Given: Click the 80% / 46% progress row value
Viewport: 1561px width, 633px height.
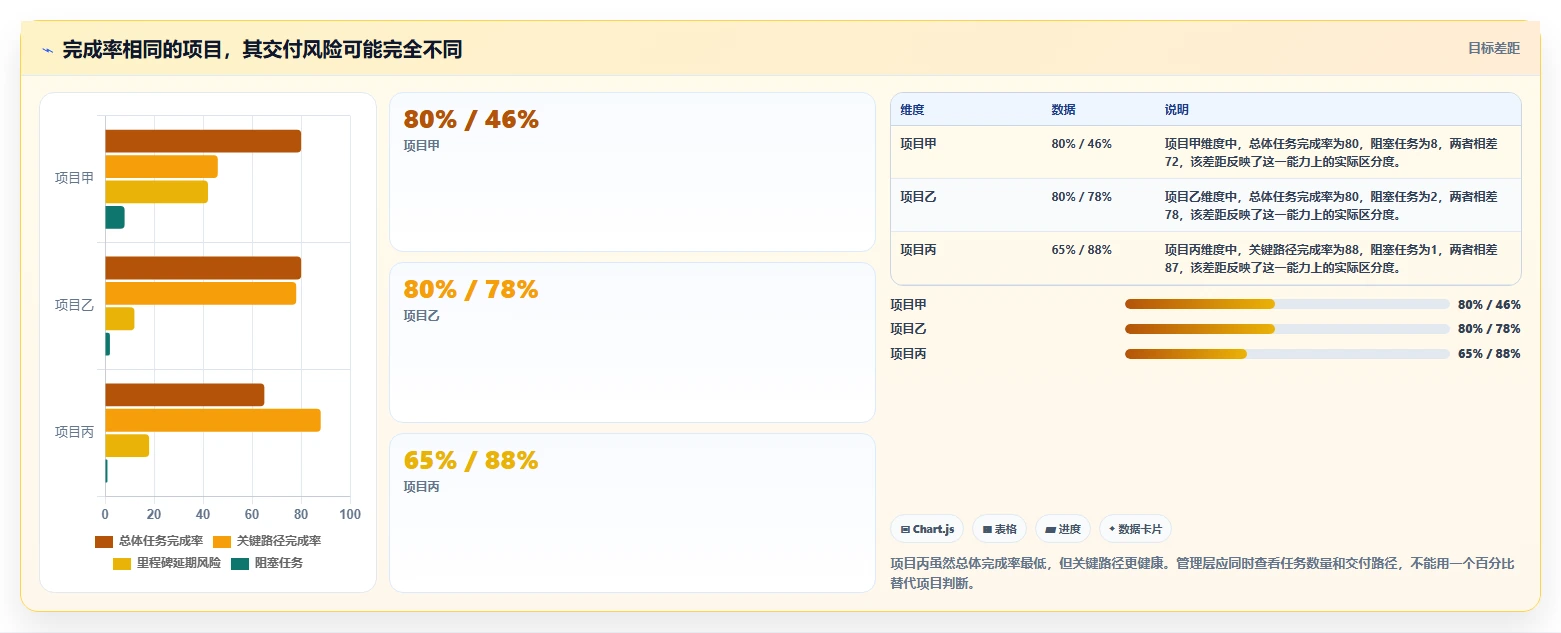Looking at the screenshot, I should tap(1489, 304).
